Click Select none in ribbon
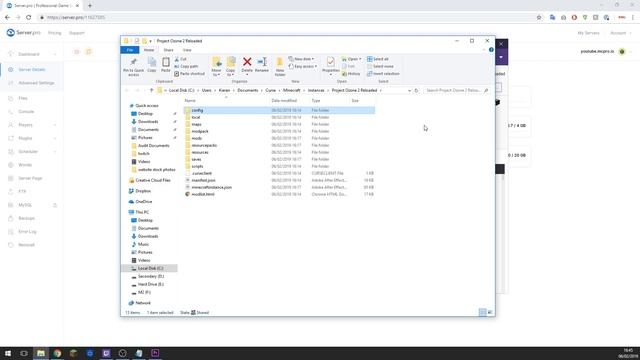640x360 pixels. 380,67
